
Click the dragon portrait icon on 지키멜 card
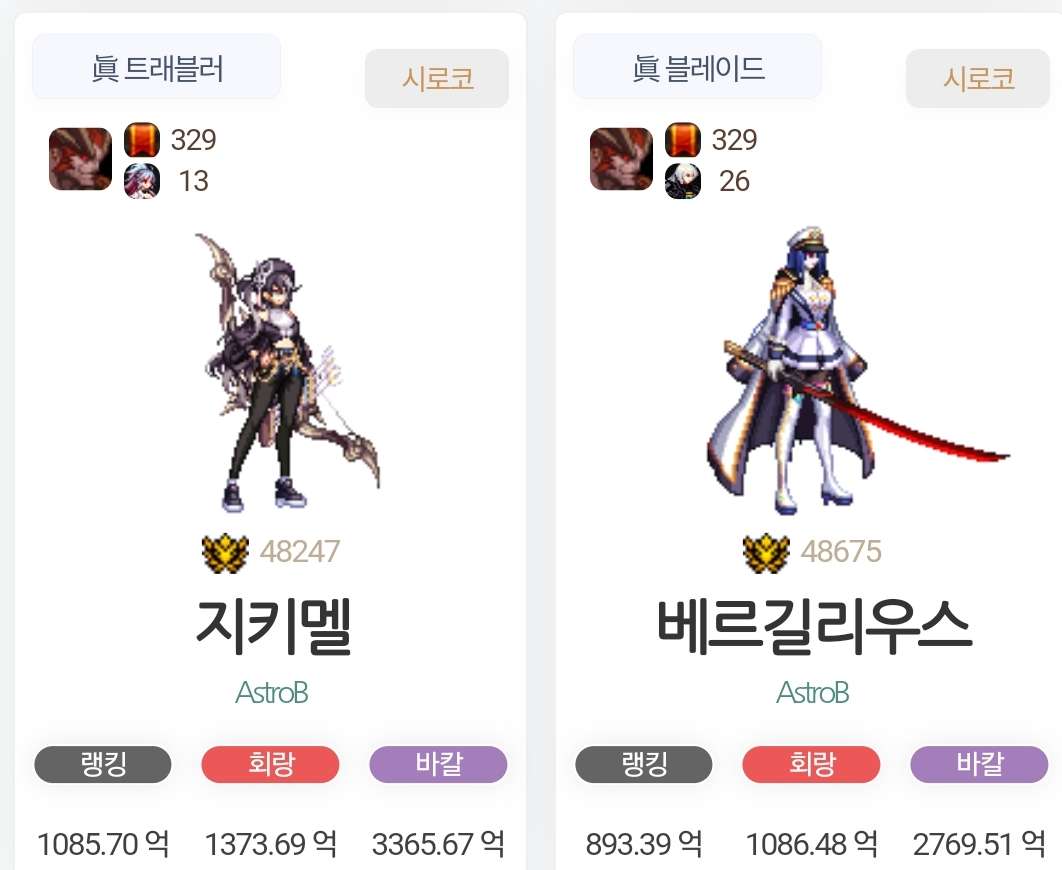pyautogui.click(x=80, y=159)
